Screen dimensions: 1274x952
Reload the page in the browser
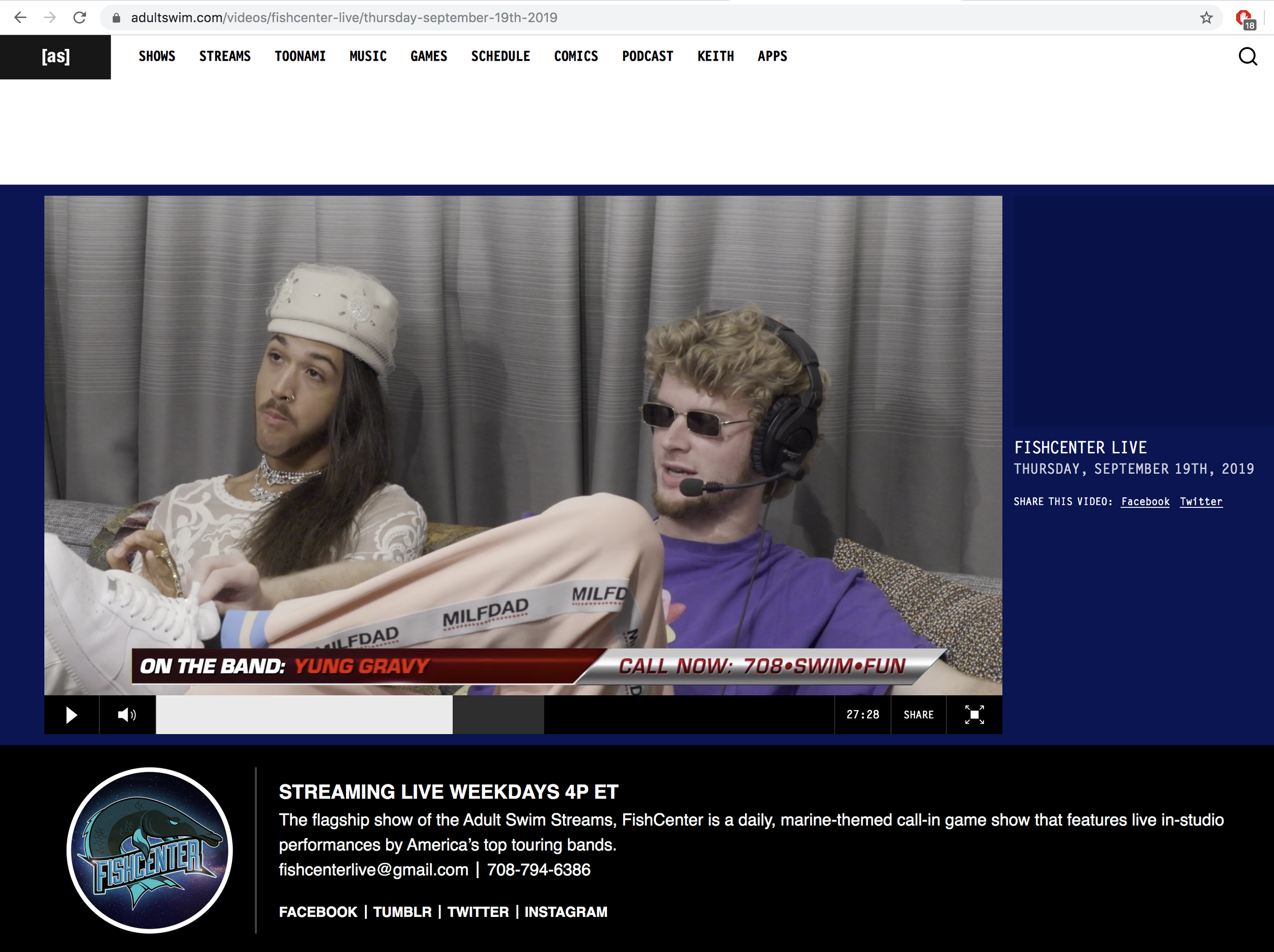(80, 18)
